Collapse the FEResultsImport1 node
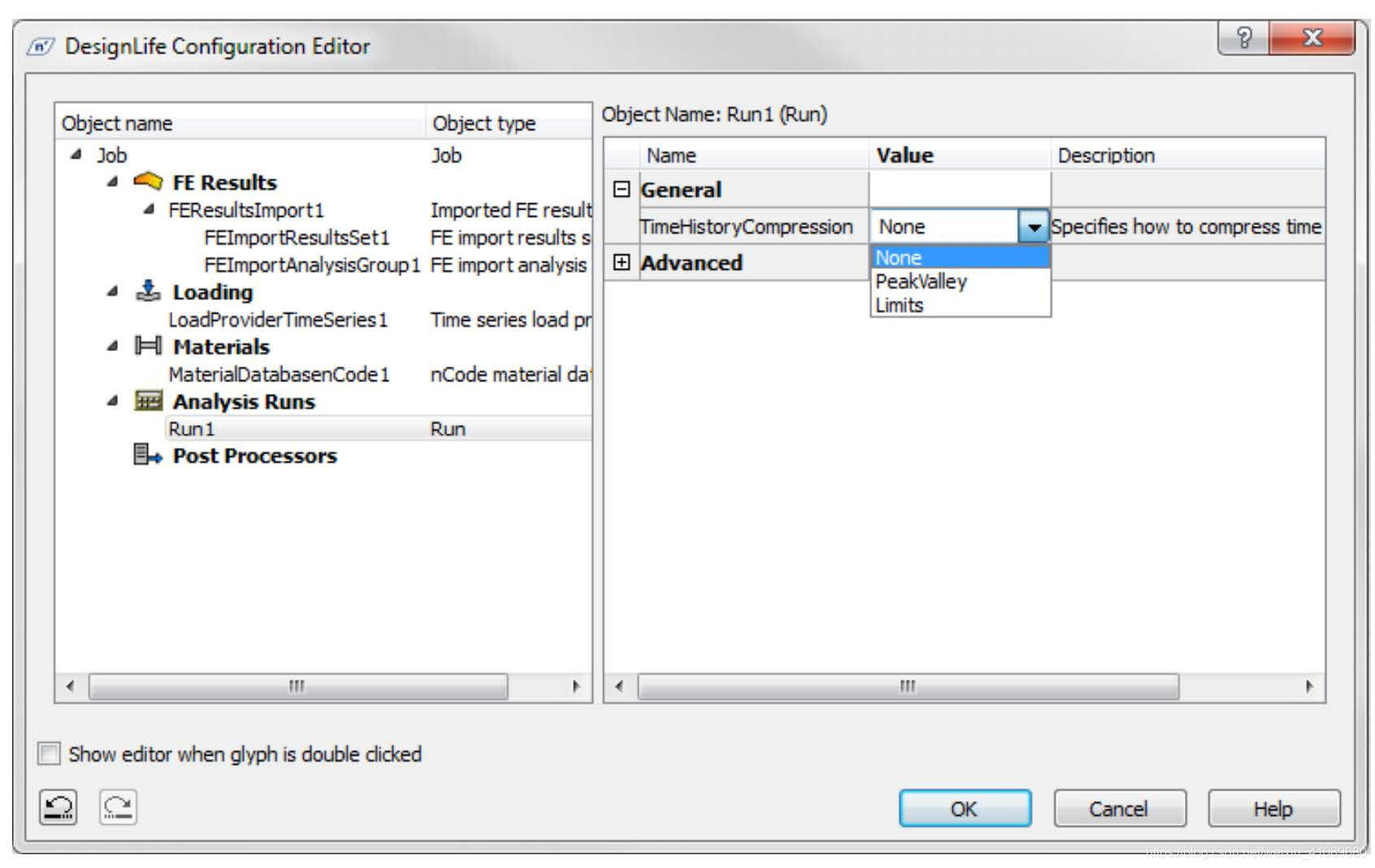 [x=149, y=210]
